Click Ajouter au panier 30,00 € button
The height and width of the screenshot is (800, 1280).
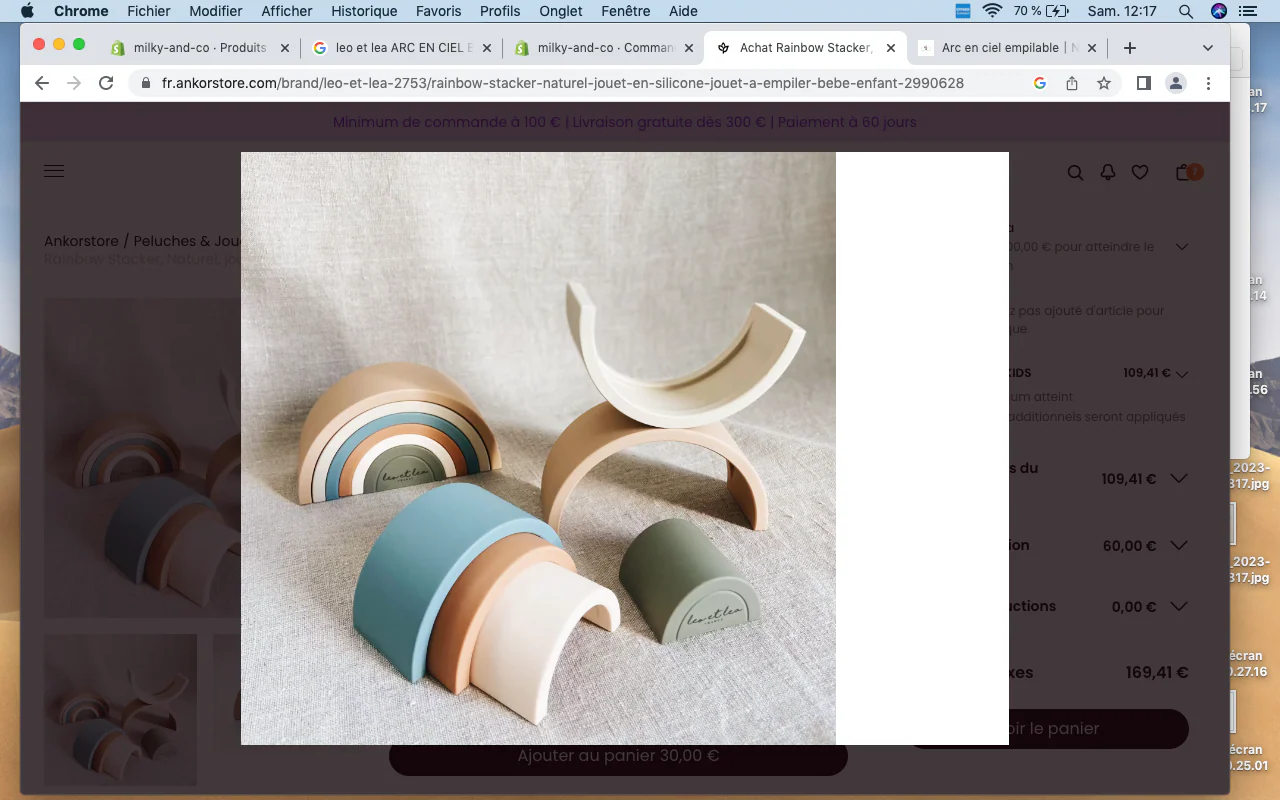(x=617, y=756)
